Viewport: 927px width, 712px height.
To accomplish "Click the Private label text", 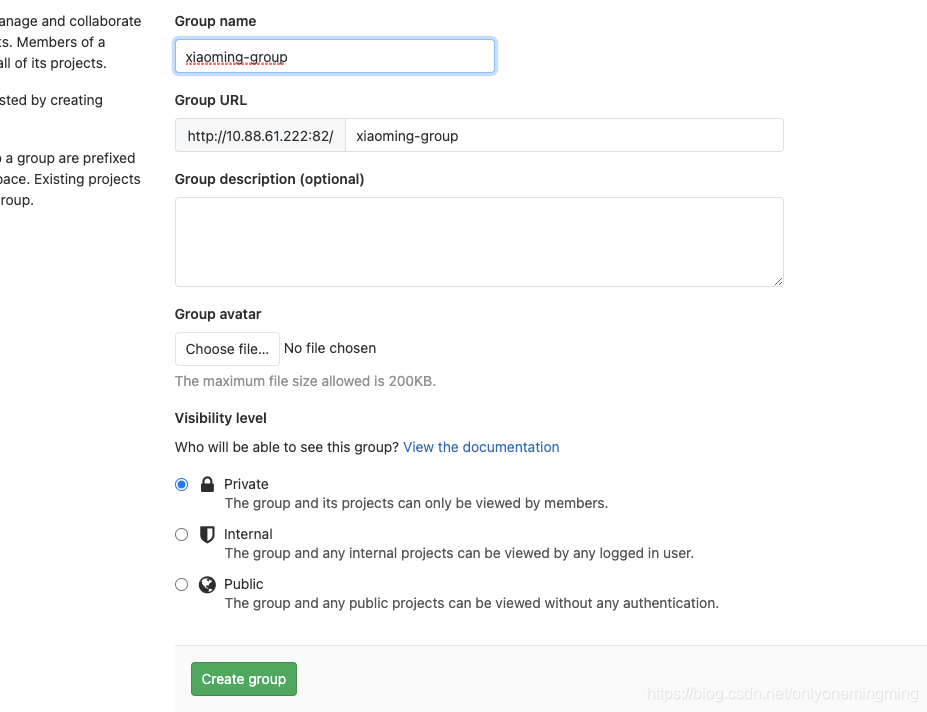I will (246, 484).
